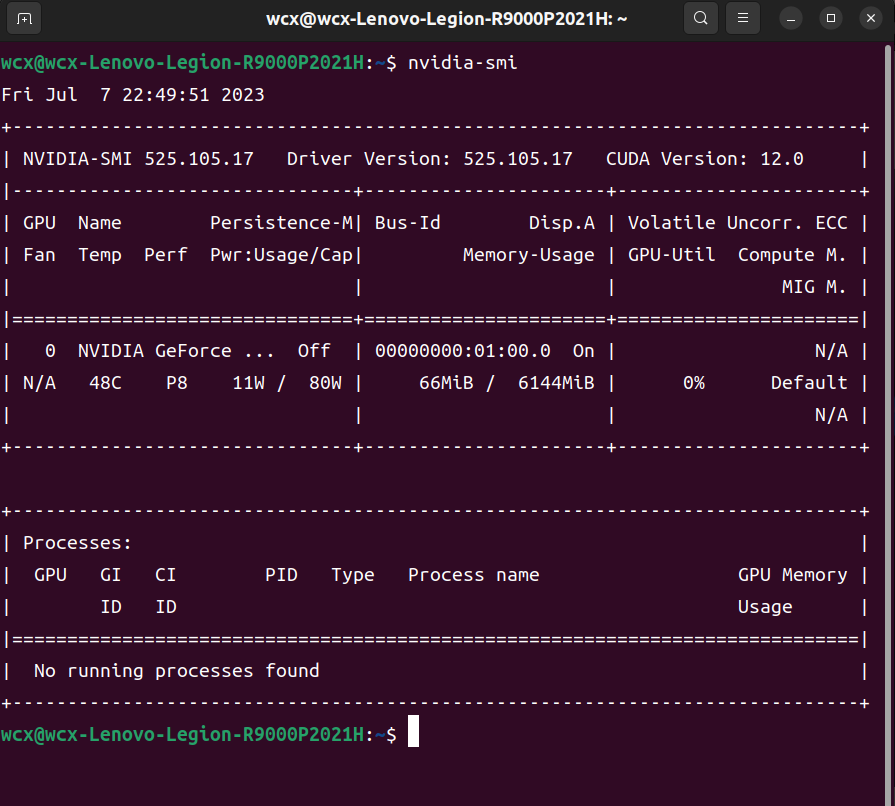Screen dimensions: 895x806
Task: Click the block cursor at the bottom prompt
Action: coord(413,731)
